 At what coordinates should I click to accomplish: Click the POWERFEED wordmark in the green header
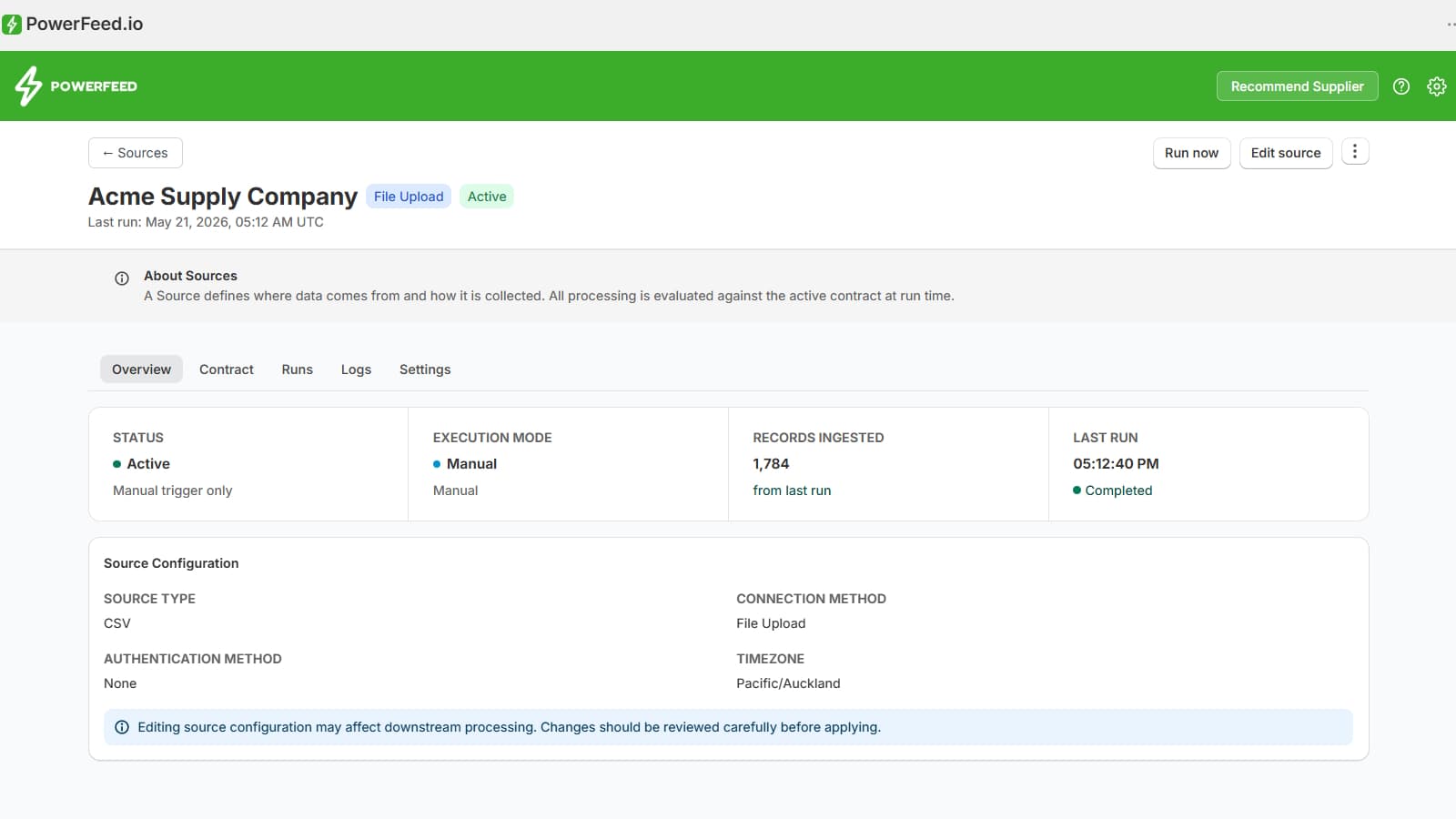tap(94, 86)
